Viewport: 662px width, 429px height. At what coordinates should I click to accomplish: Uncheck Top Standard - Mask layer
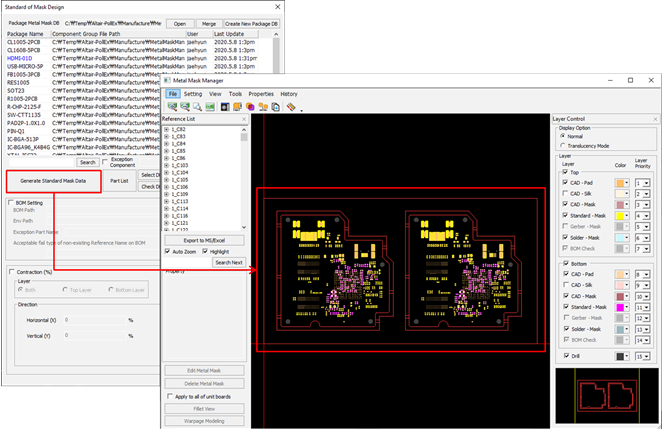(x=564, y=214)
